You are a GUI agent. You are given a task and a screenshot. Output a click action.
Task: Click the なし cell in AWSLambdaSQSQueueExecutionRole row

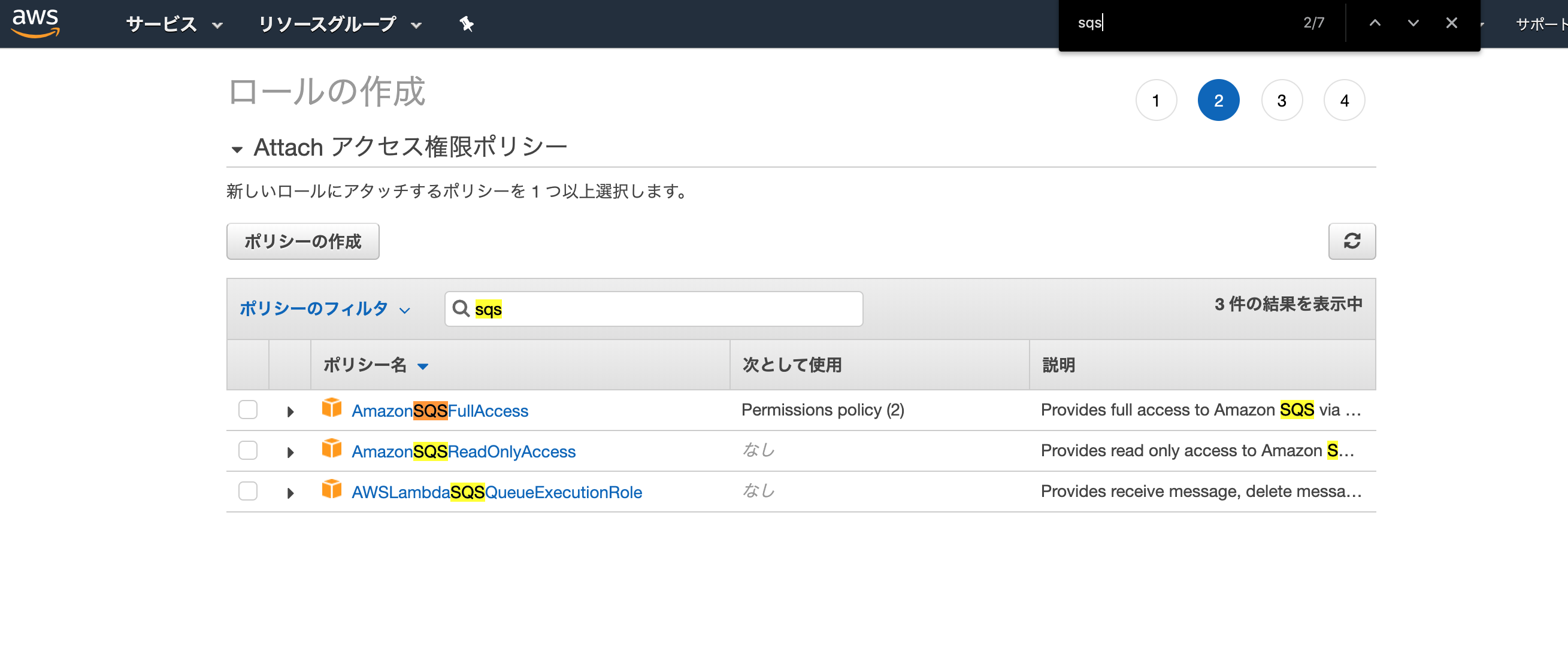[x=758, y=490]
